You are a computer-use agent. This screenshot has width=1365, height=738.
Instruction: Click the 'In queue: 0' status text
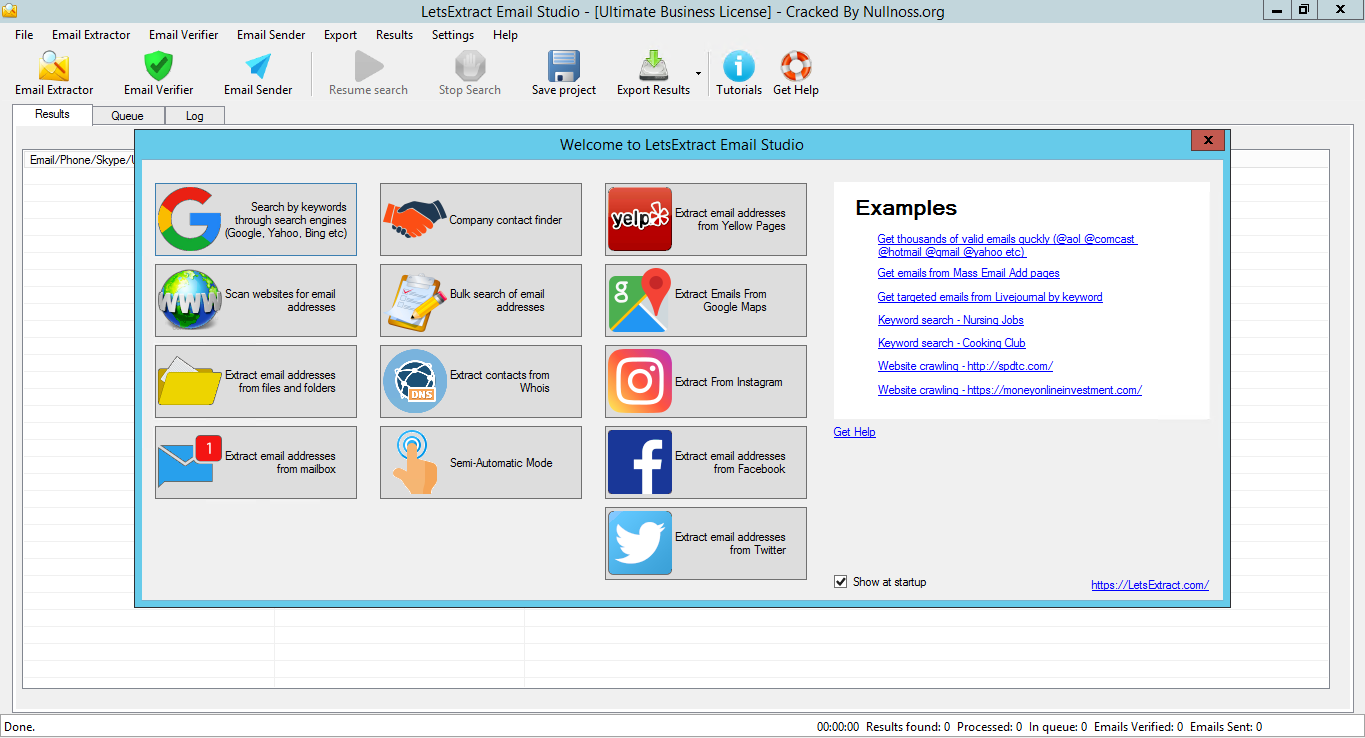pyautogui.click(x=1058, y=727)
